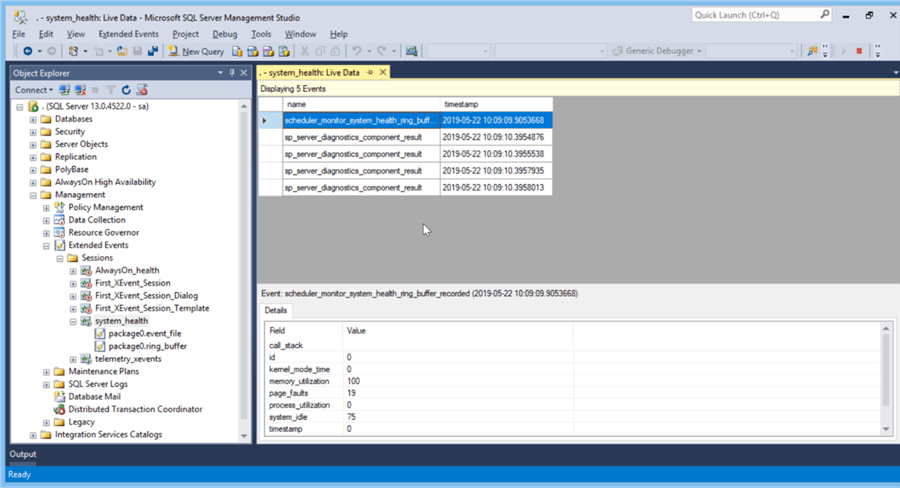Click the Details pane scroll down arrow
Screen dimensions: 900x488
pyautogui.click(x=886, y=429)
